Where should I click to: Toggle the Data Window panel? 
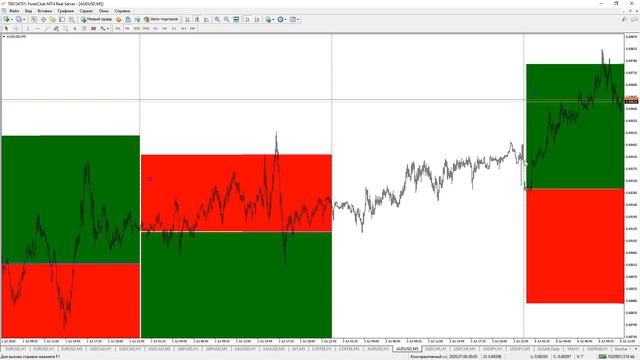pyautogui.click(x=43, y=19)
